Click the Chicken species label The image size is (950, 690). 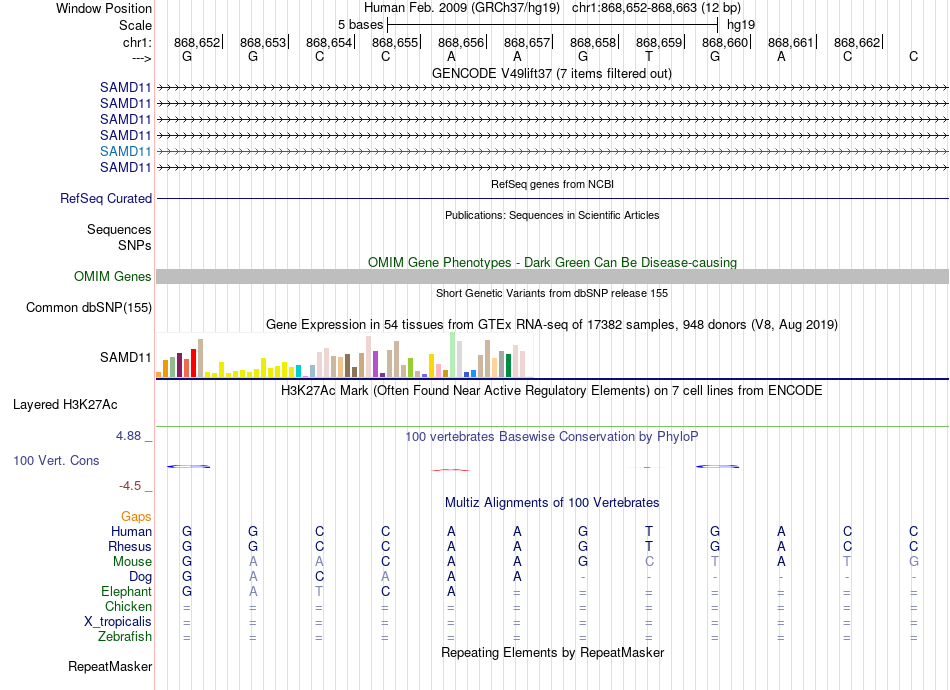coord(128,606)
